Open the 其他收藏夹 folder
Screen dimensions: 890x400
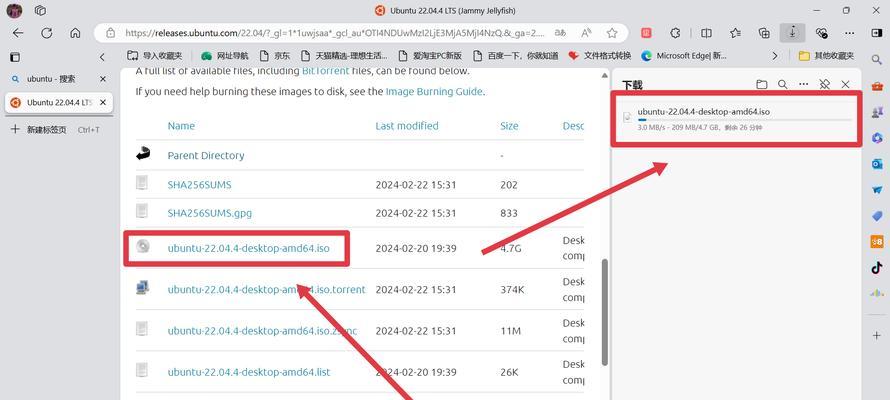(x=826, y=56)
